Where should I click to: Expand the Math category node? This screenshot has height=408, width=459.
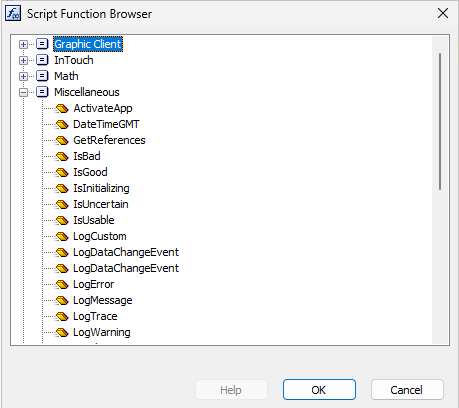(x=23, y=76)
